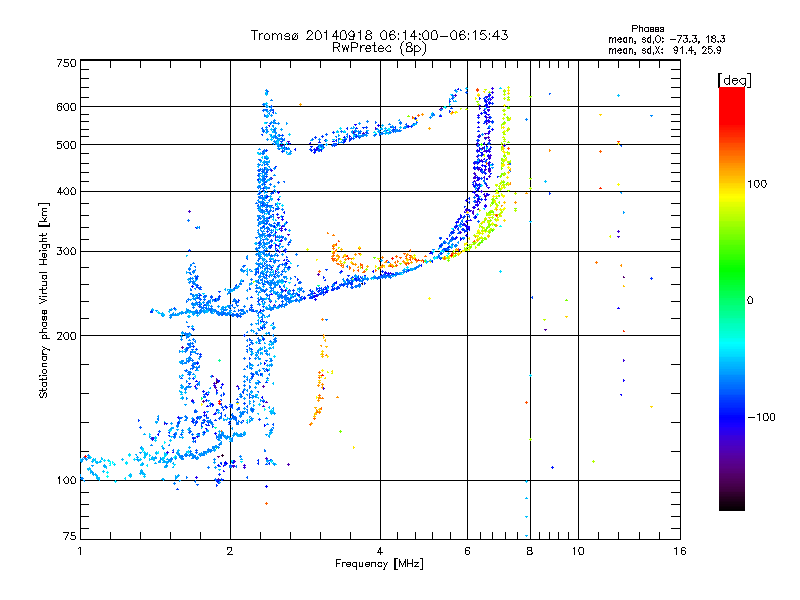Click the y-axis tick label '300'
The width and height of the screenshot is (800, 600).
coord(66,251)
